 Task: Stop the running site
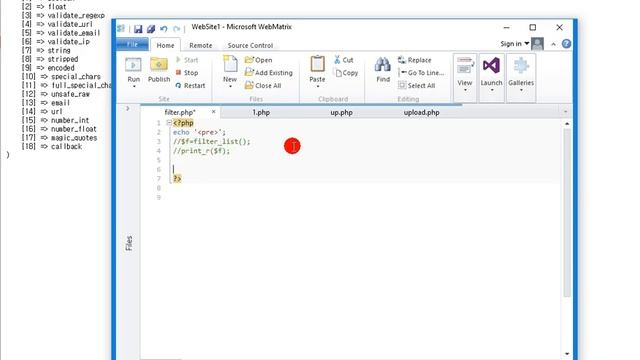point(187,73)
